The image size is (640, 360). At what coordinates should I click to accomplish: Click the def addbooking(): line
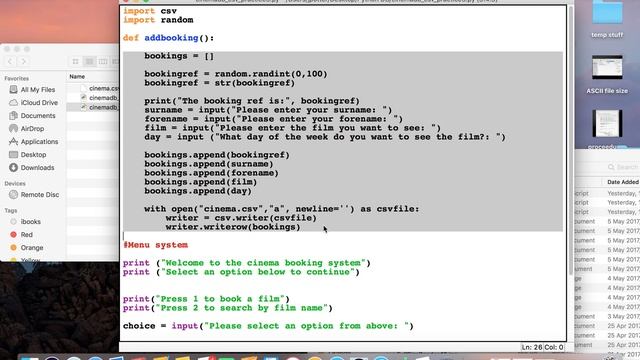coord(168,38)
